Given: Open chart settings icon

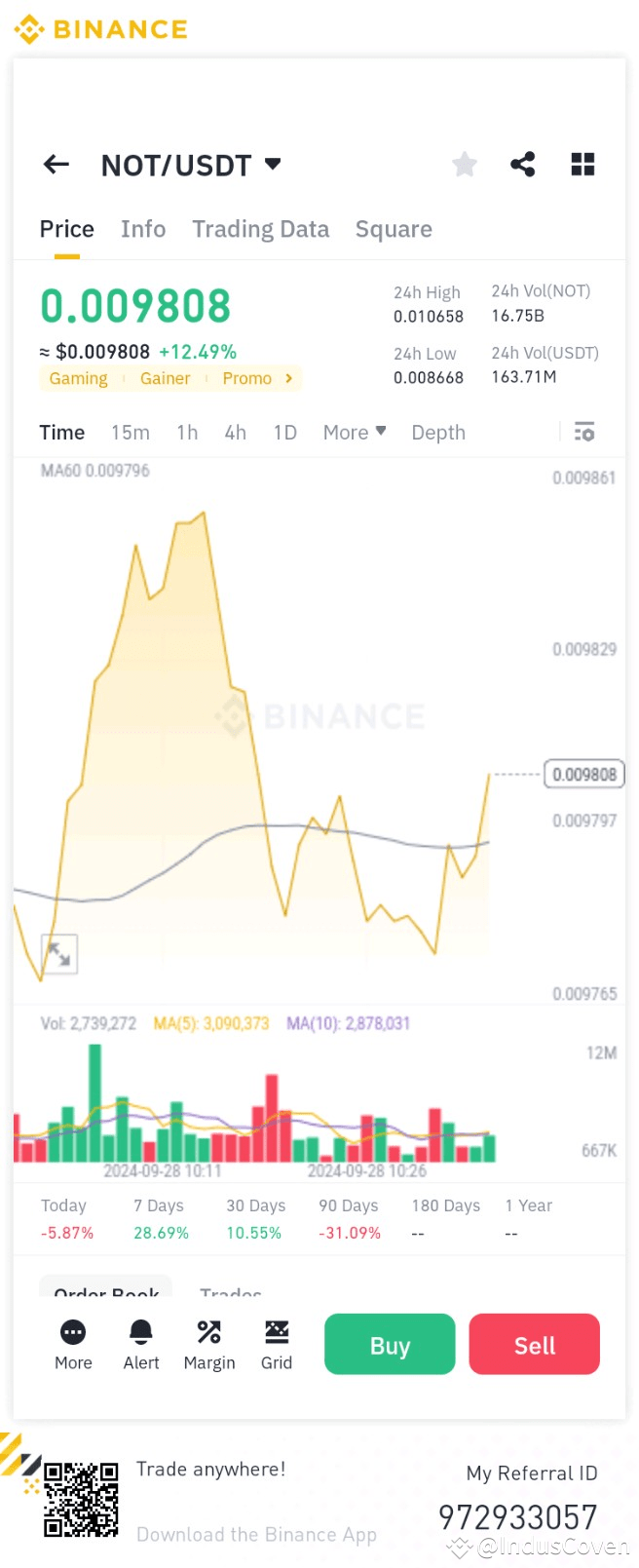Looking at the screenshot, I should pos(584,433).
